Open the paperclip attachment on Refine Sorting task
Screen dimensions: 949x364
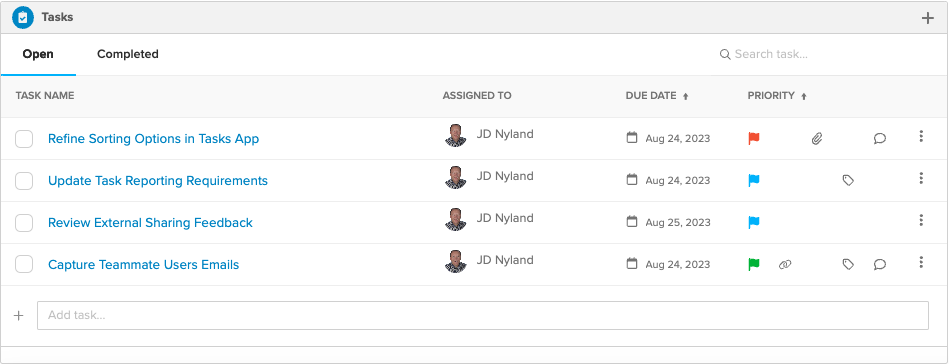coord(816,139)
